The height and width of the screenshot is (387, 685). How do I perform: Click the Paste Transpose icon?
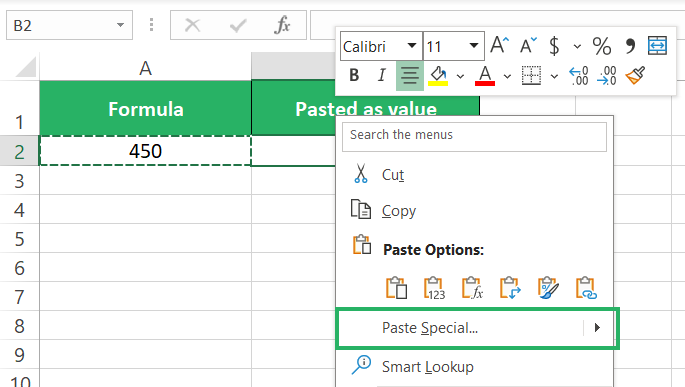pyautogui.click(x=510, y=288)
